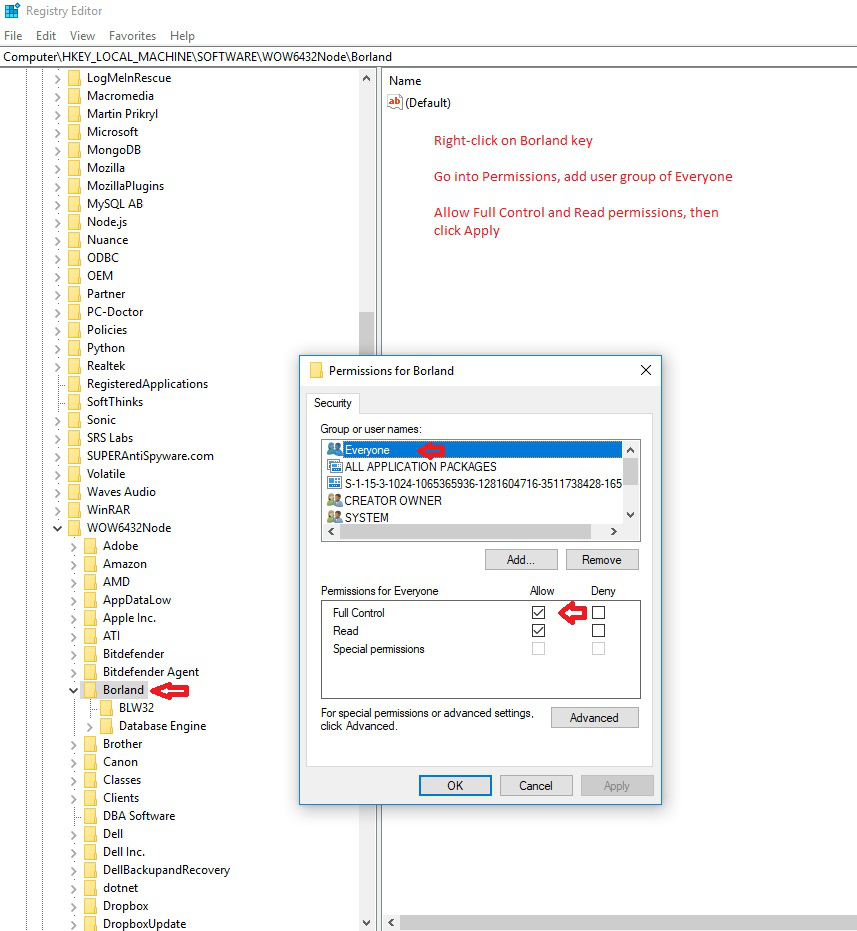Click the Bitdefender key folder icon
This screenshot has width=857, height=931.
click(90, 654)
